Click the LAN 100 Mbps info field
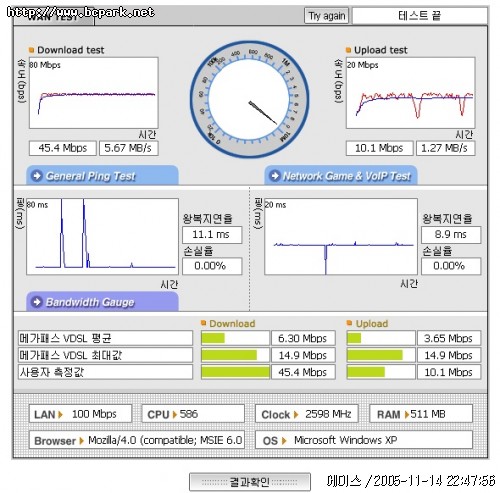Viewport: 500px width, 493px height. [80, 414]
